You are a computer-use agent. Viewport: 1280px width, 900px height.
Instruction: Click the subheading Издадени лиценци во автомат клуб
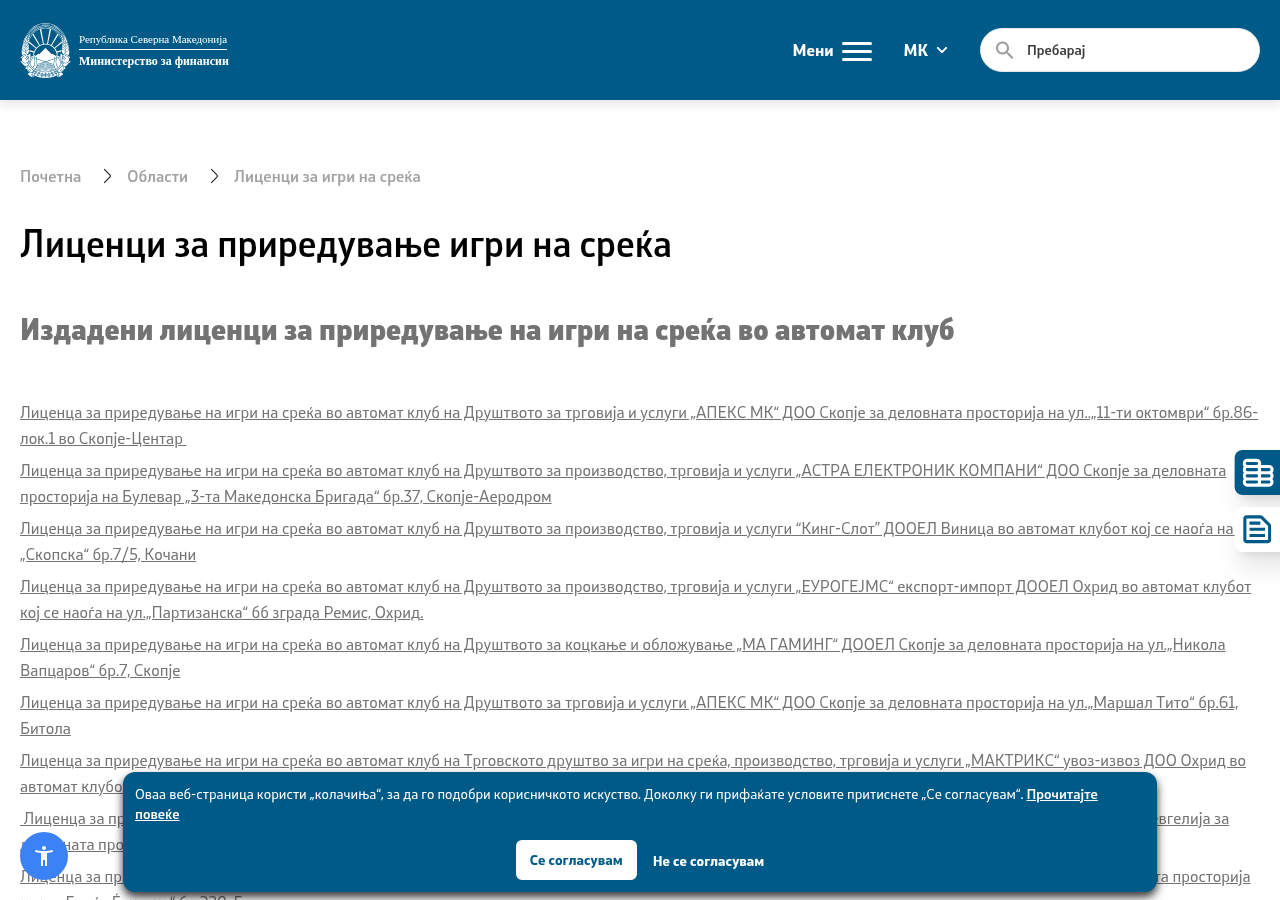[x=487, y=329]
